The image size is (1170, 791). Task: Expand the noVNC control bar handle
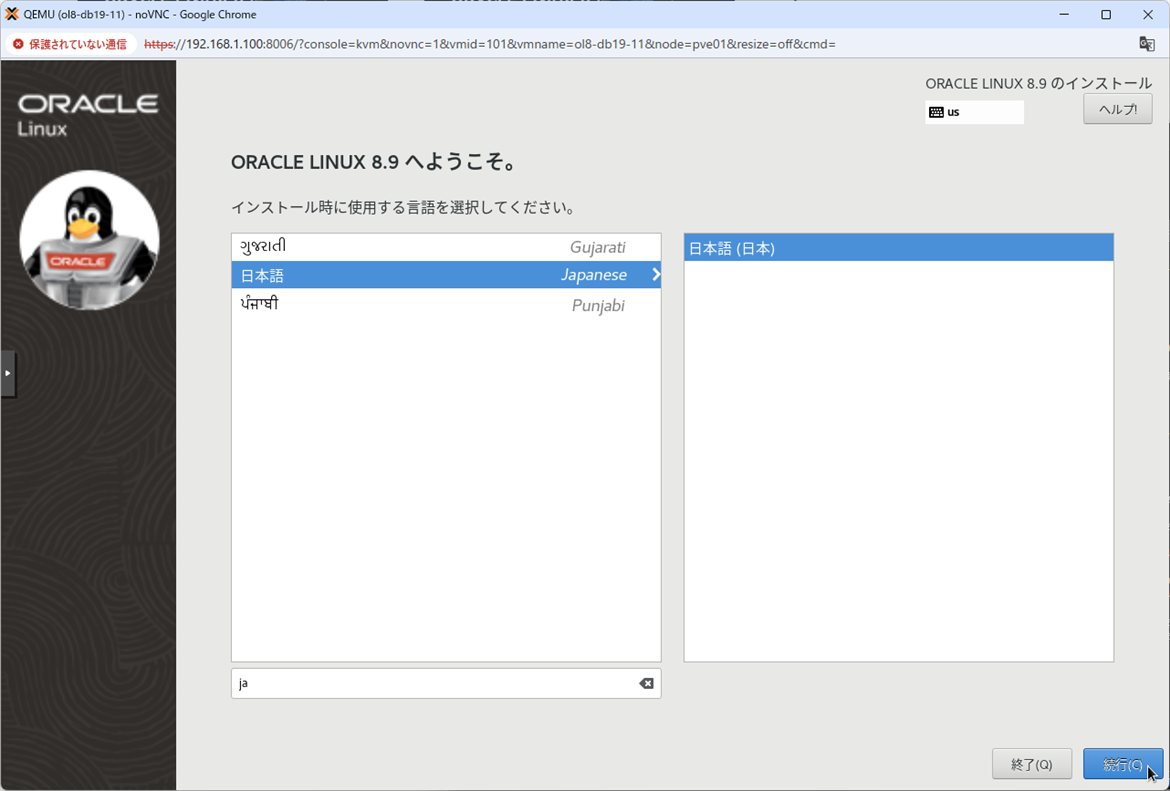[x=7, y=373]
